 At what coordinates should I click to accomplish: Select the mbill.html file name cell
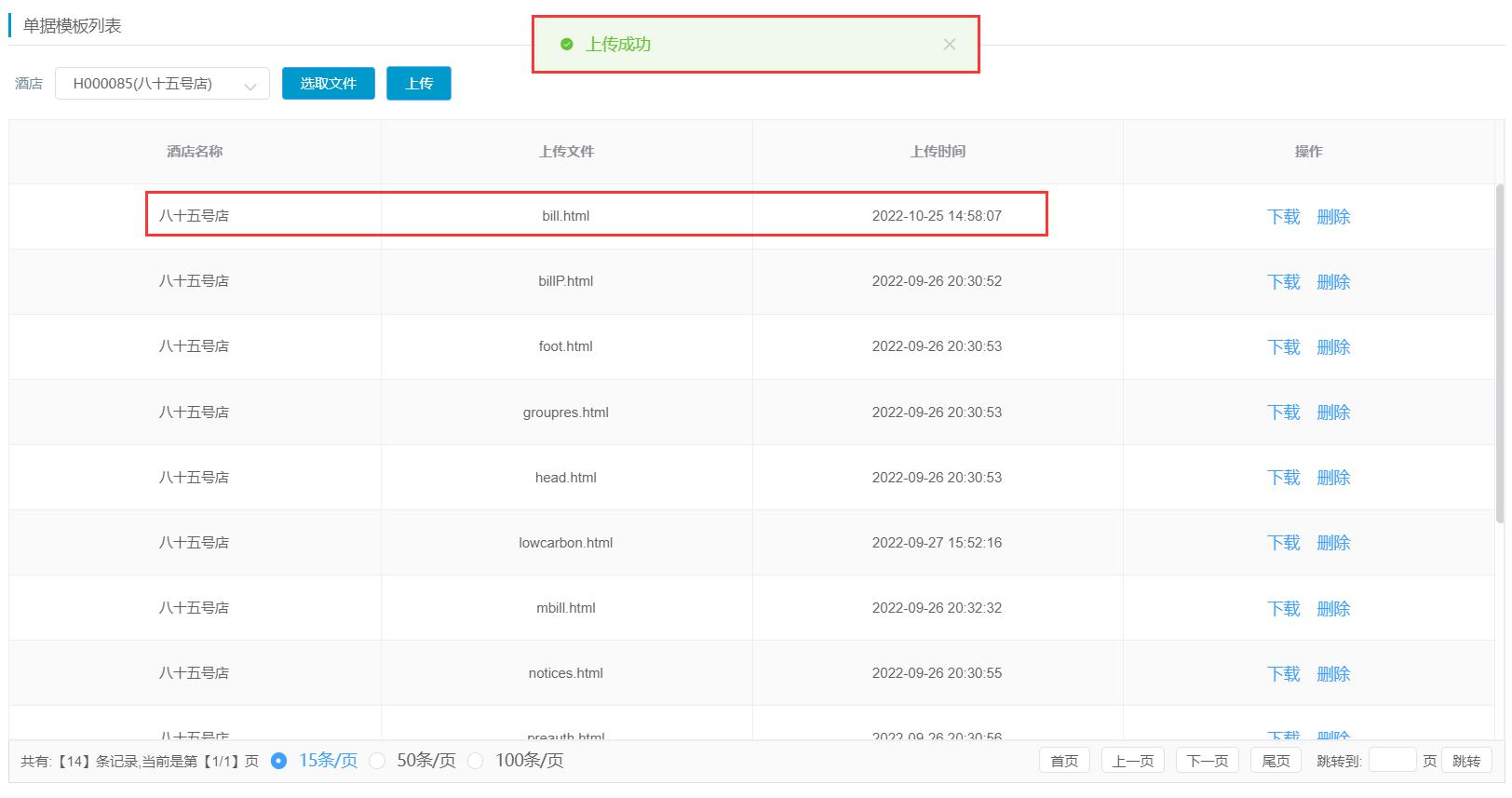(x=566, y=608)
